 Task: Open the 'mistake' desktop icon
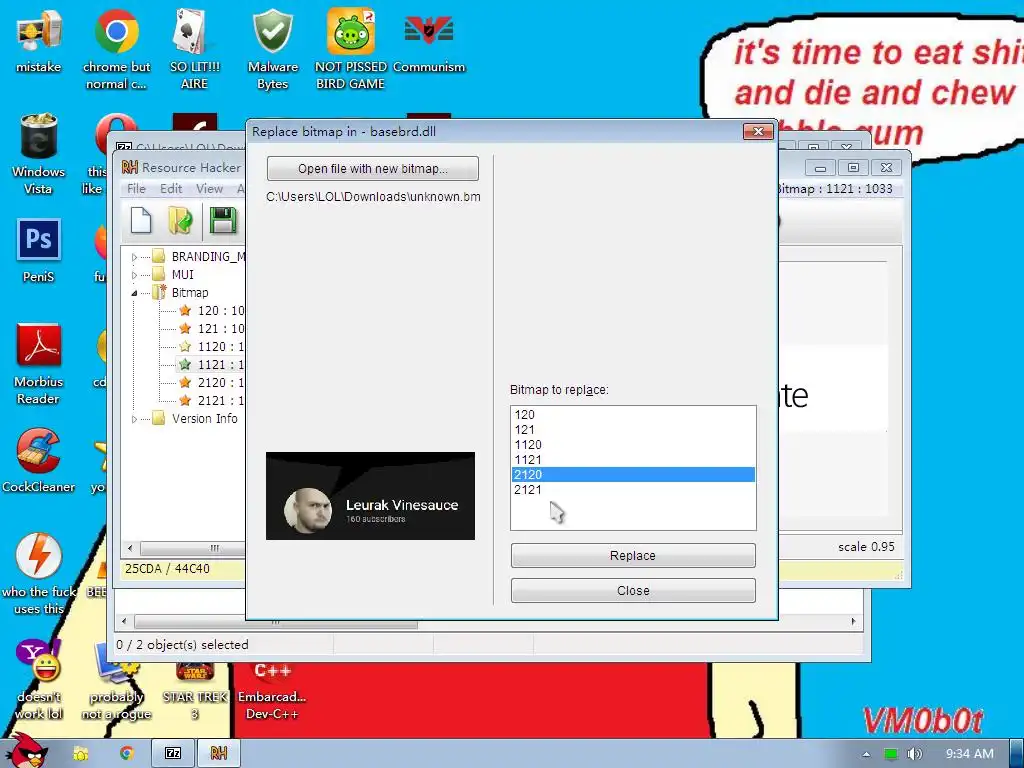tap(39, 40)
